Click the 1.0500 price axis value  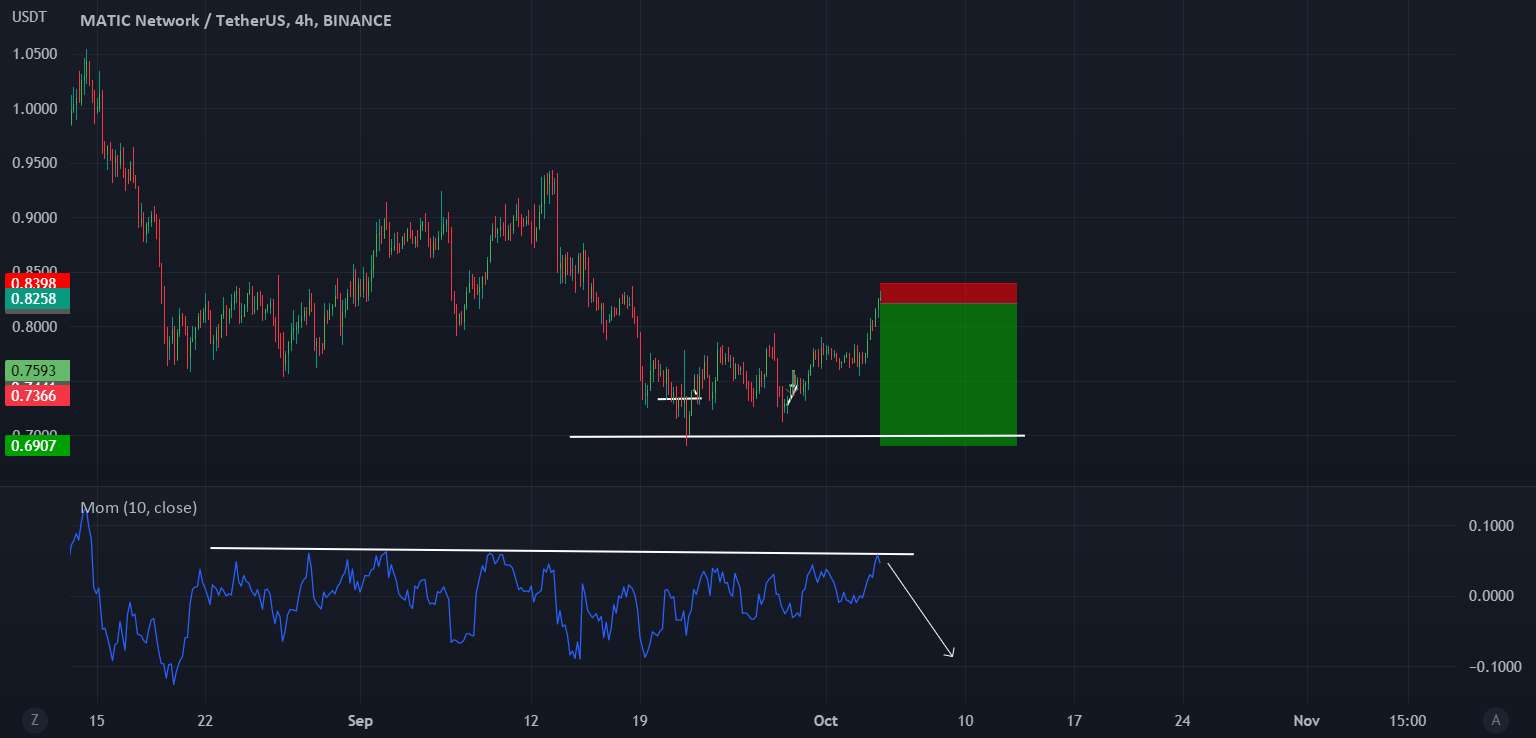[35, 54]
